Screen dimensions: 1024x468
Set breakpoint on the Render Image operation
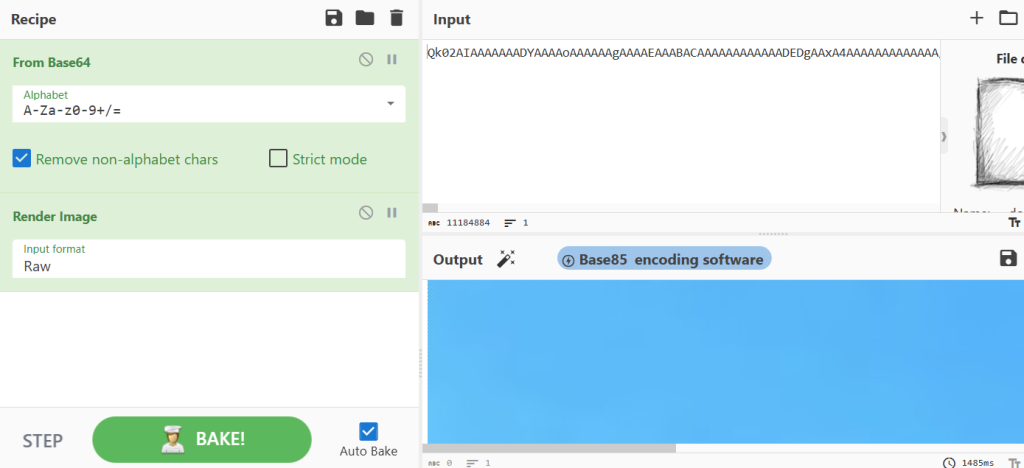pos(392,212)
